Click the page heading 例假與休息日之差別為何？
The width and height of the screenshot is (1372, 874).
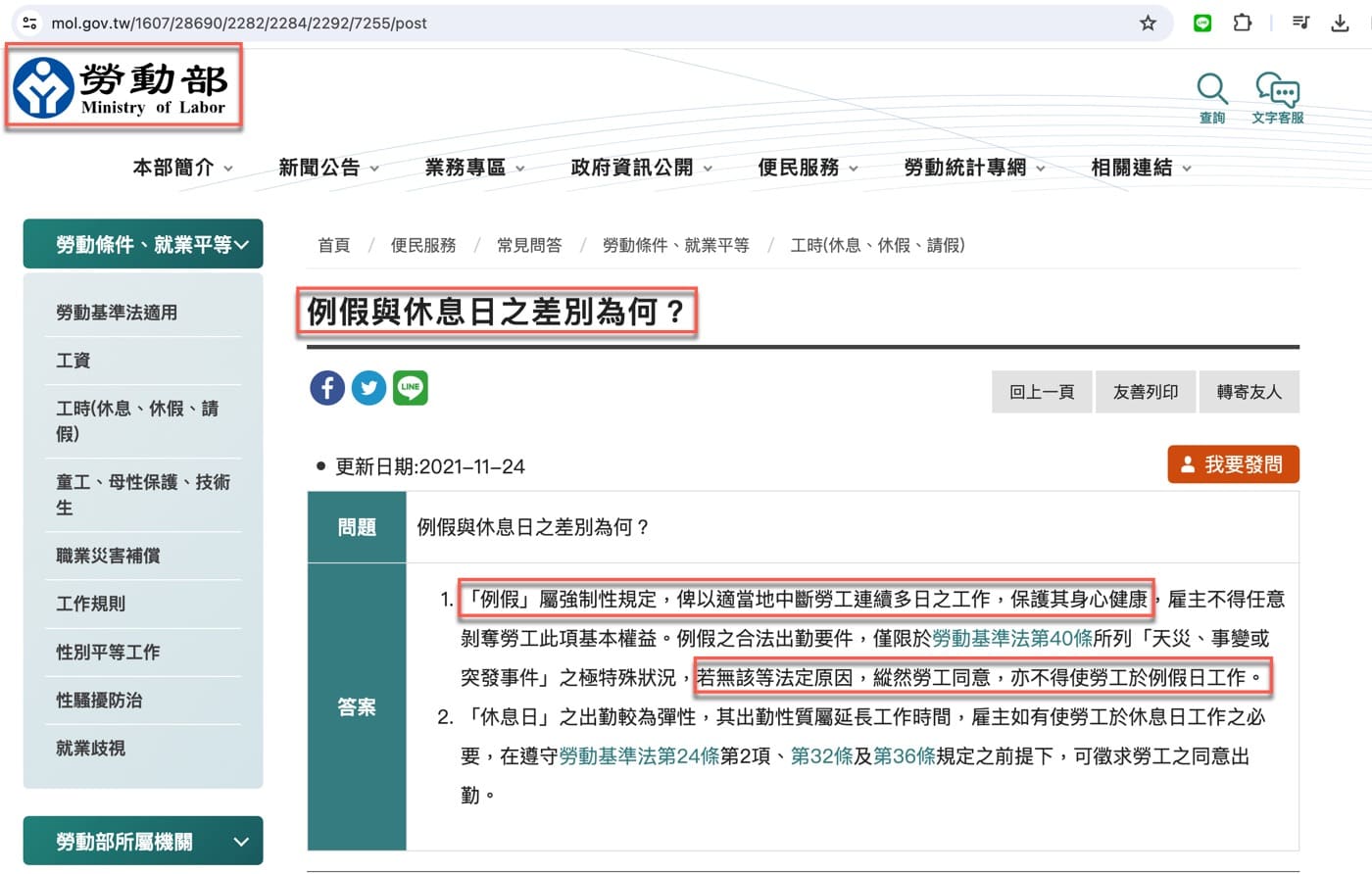point(497,312)
